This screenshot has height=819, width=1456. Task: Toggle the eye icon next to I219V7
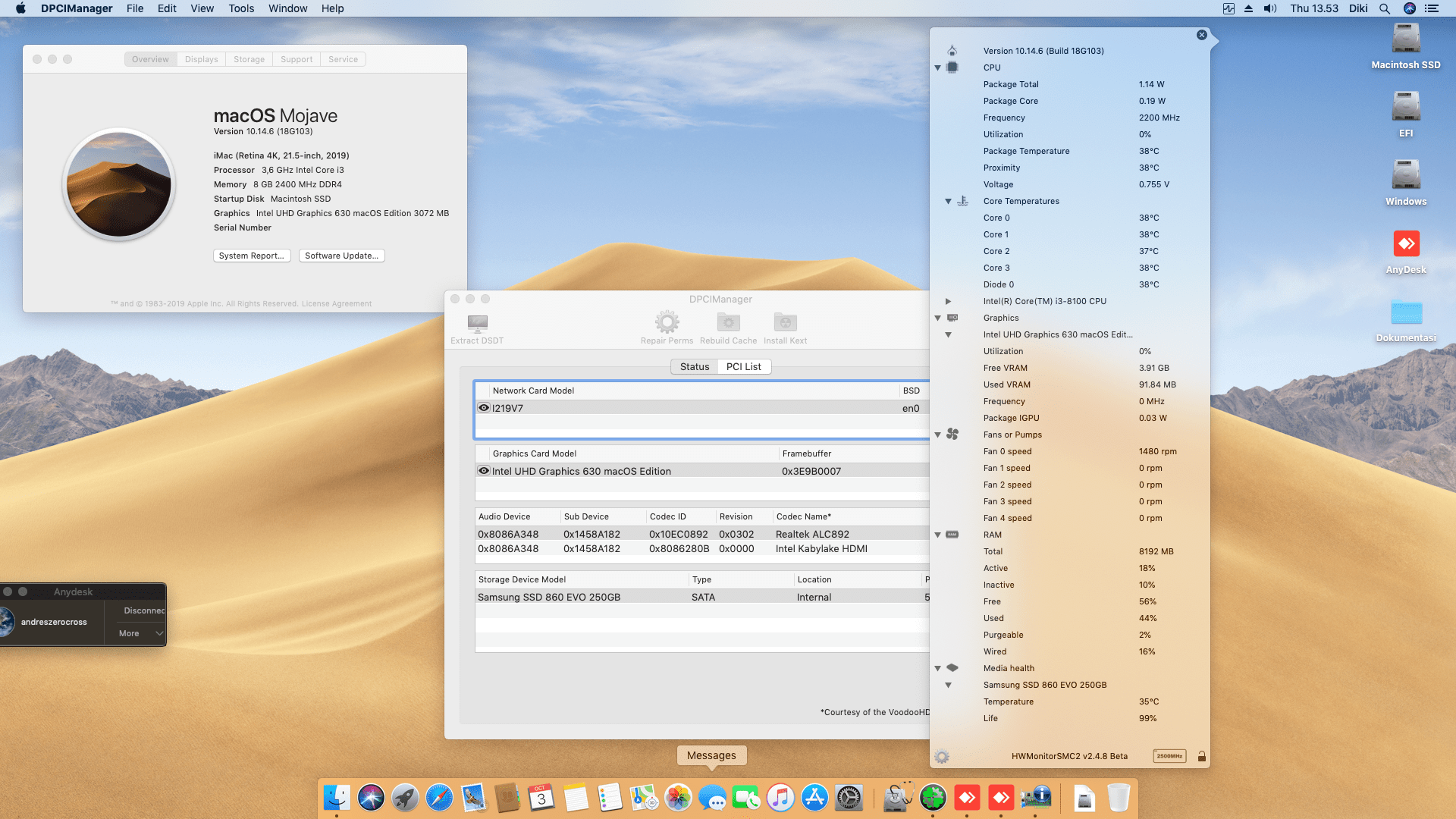point(484,407)
